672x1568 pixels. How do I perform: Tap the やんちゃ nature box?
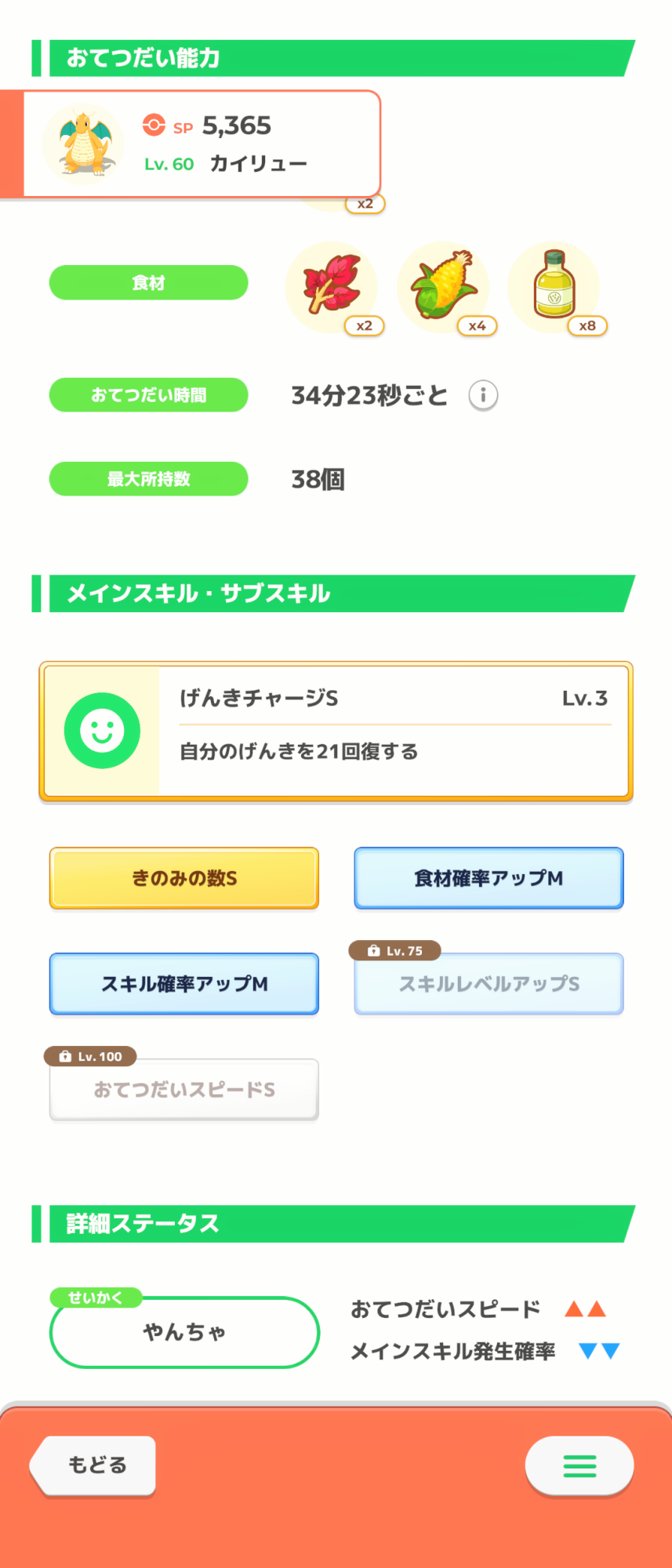pyautogui.click(x=184, y=1332)
